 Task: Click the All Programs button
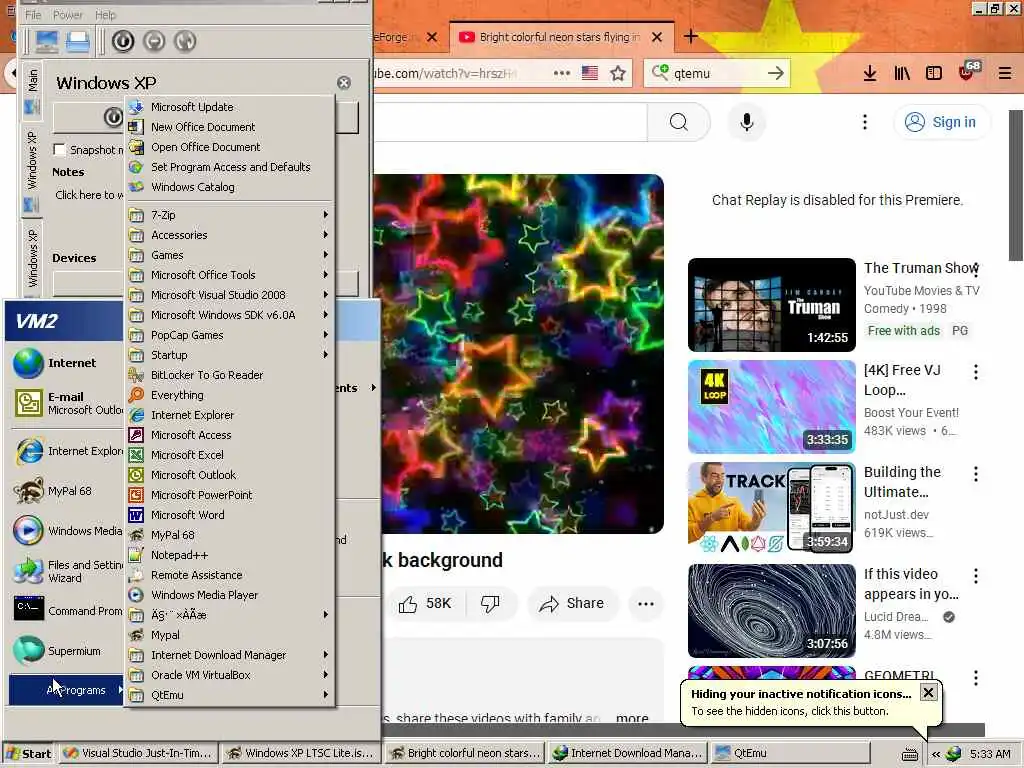click(x=66, y=690)
